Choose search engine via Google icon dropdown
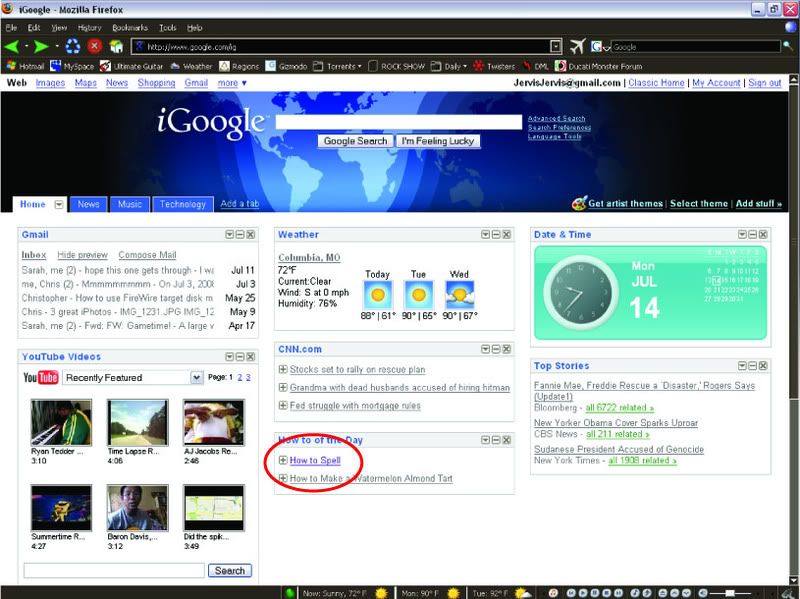This screenshot has width=800, height=599. [601, 46]
